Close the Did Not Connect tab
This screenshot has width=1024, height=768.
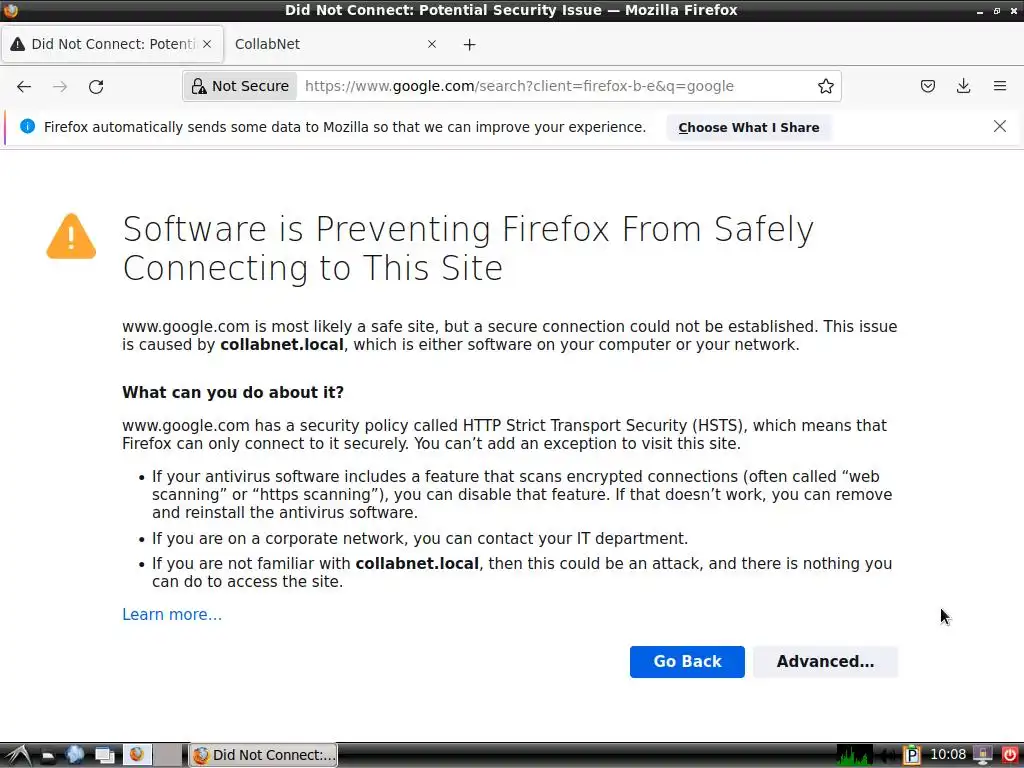207,44
